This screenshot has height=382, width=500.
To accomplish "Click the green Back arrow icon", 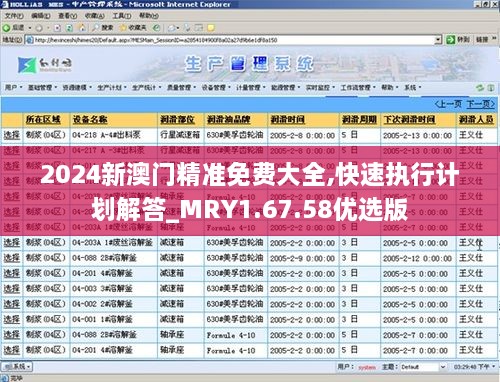I will [x=6, y=28].
